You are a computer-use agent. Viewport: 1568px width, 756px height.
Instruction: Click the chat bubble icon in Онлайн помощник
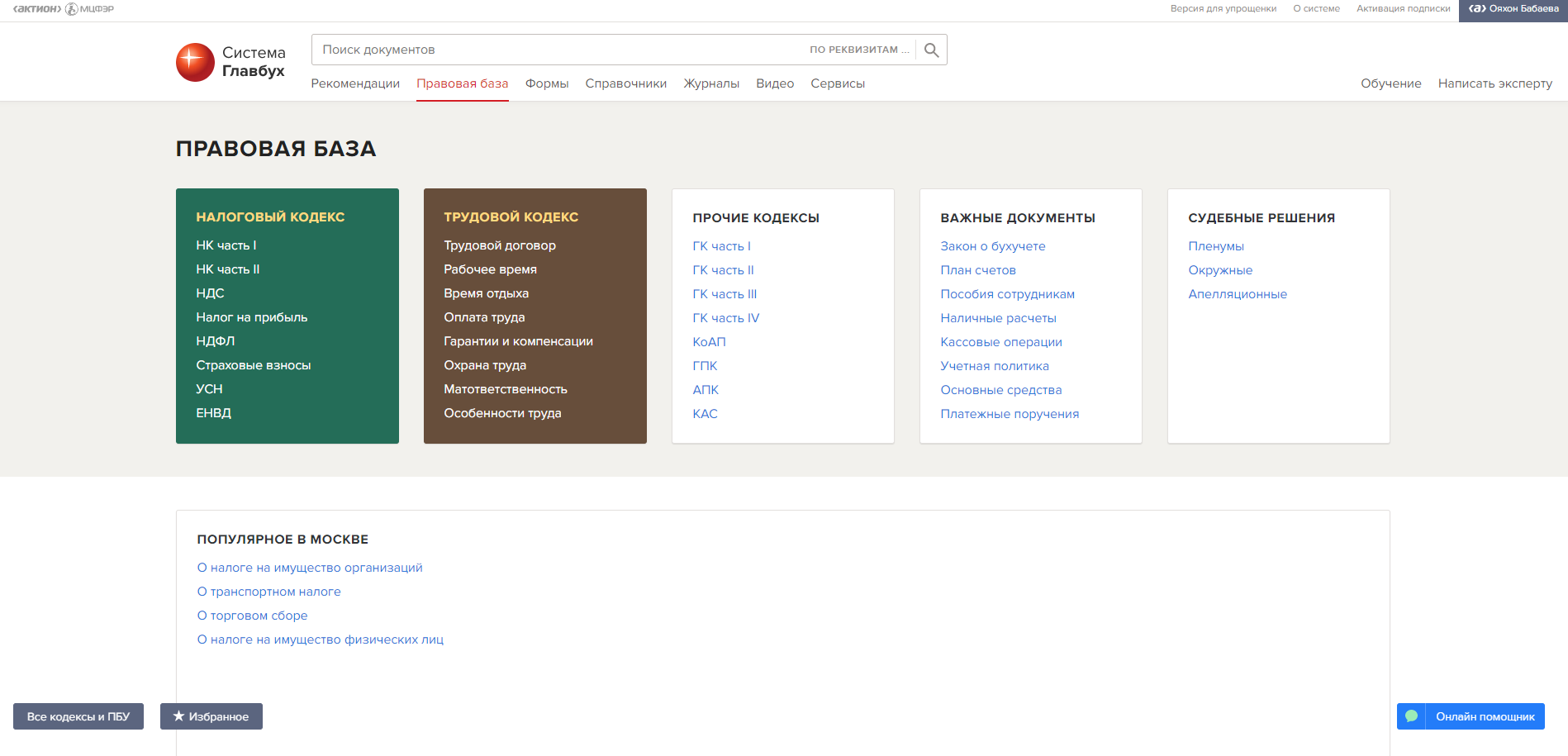1411,716
